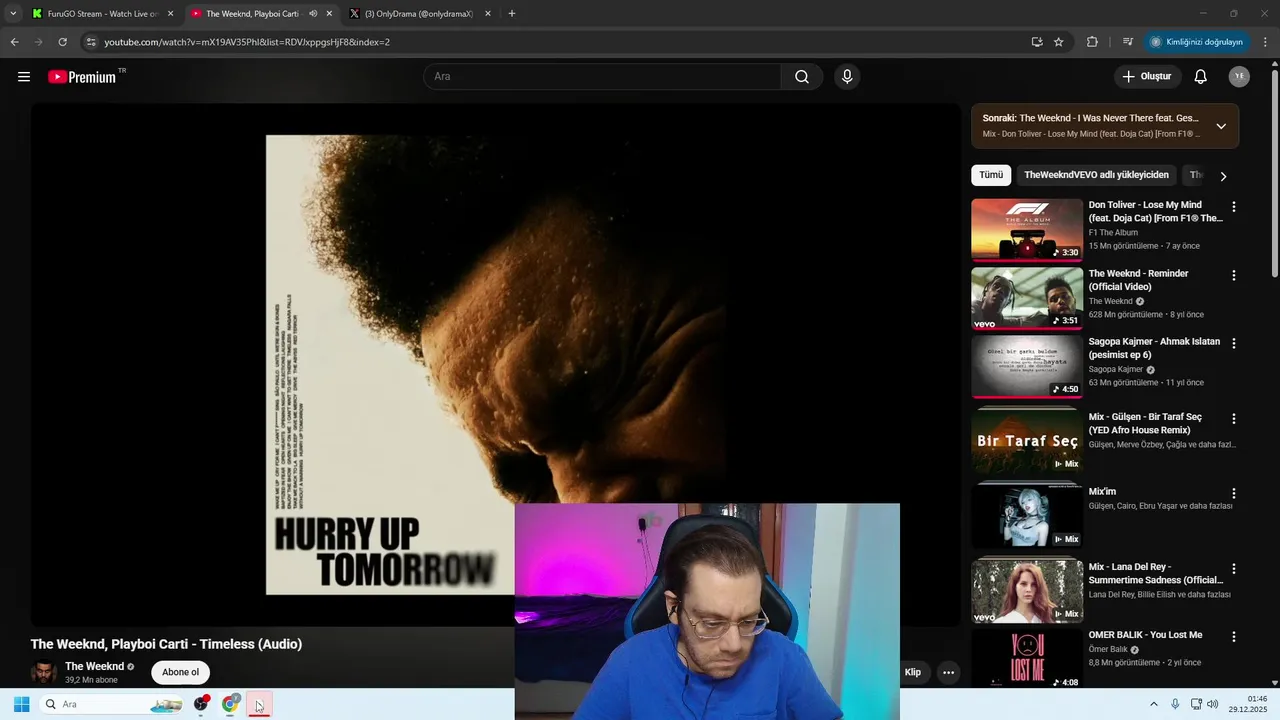The width and height of the screenshot is (1280, 720).
Task: Show hidden system tray icons chevron
Action: pyautogui.click(x=1154, y=704)
